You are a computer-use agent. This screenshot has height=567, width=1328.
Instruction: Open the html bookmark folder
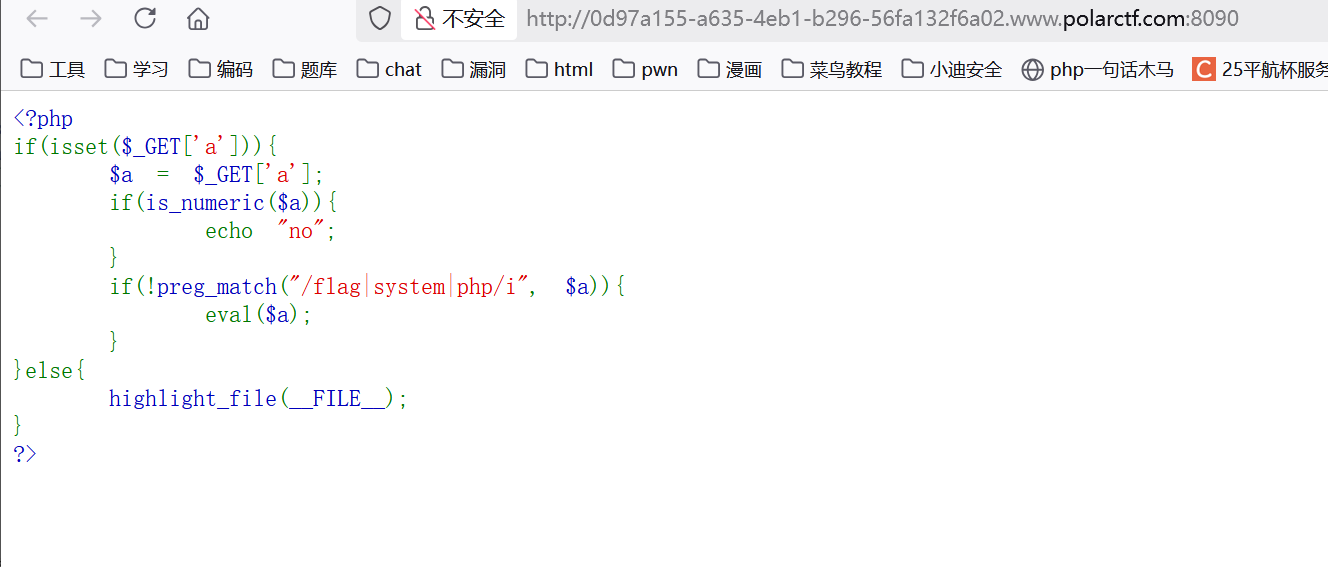[560, 69]
